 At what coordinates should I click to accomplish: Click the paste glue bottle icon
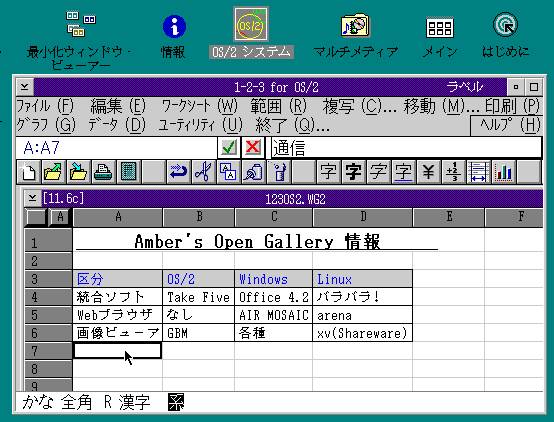point(254,172)
